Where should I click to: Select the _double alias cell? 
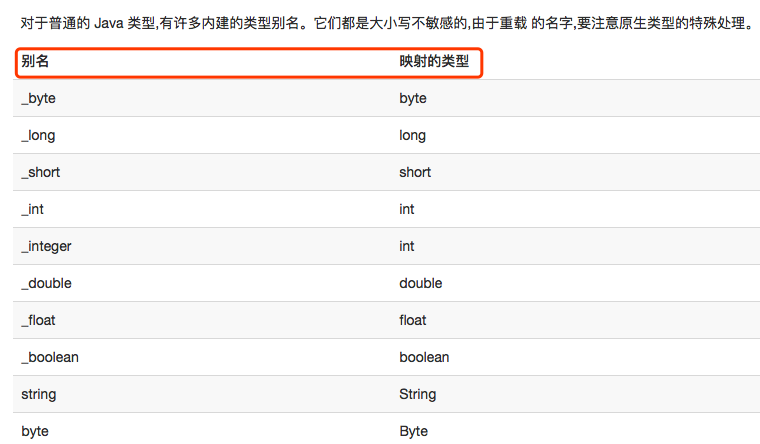(x=47, y=283)
